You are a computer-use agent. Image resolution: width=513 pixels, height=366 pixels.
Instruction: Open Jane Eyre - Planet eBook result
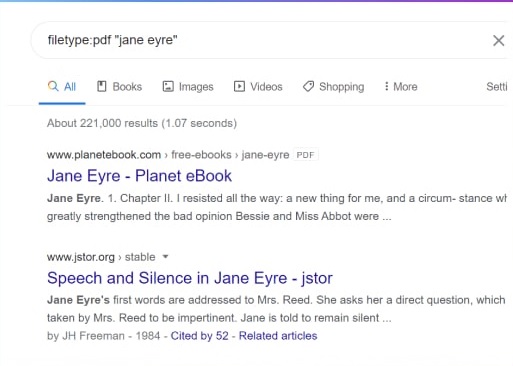click(139, 176)
